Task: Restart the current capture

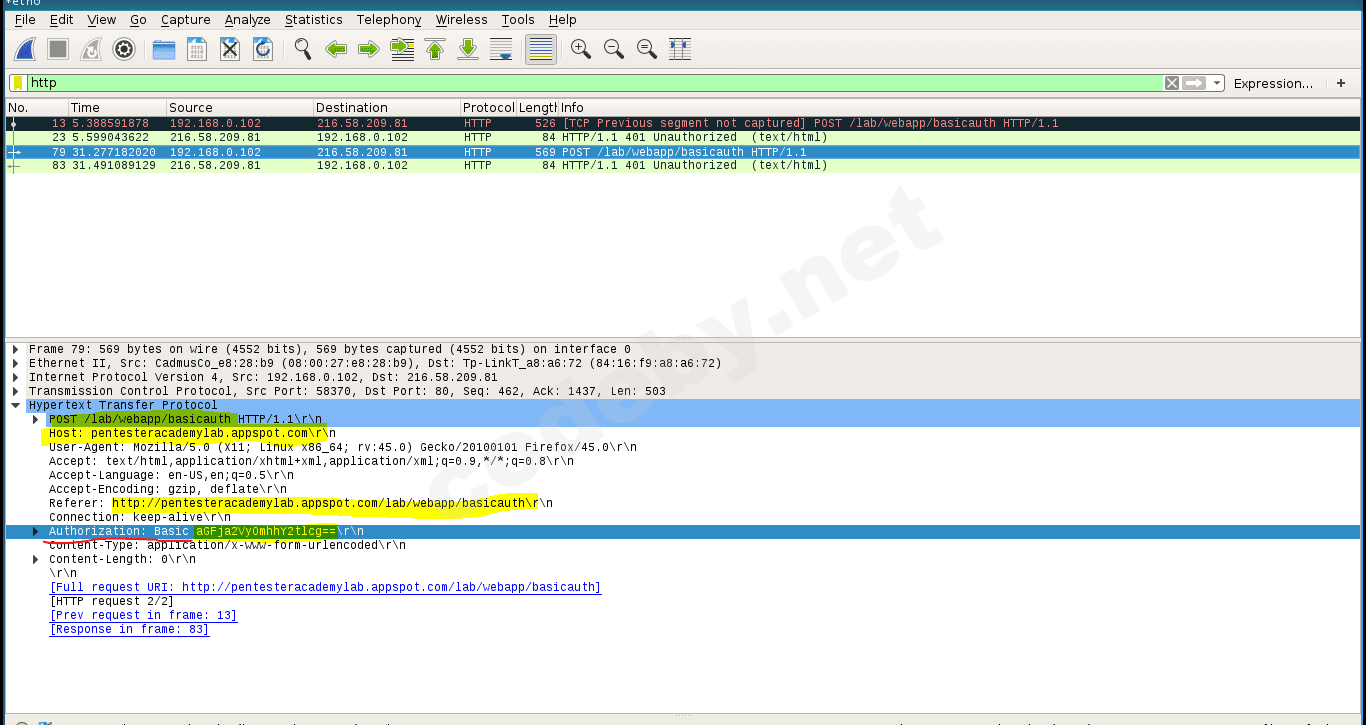Action: coord(91,49)
